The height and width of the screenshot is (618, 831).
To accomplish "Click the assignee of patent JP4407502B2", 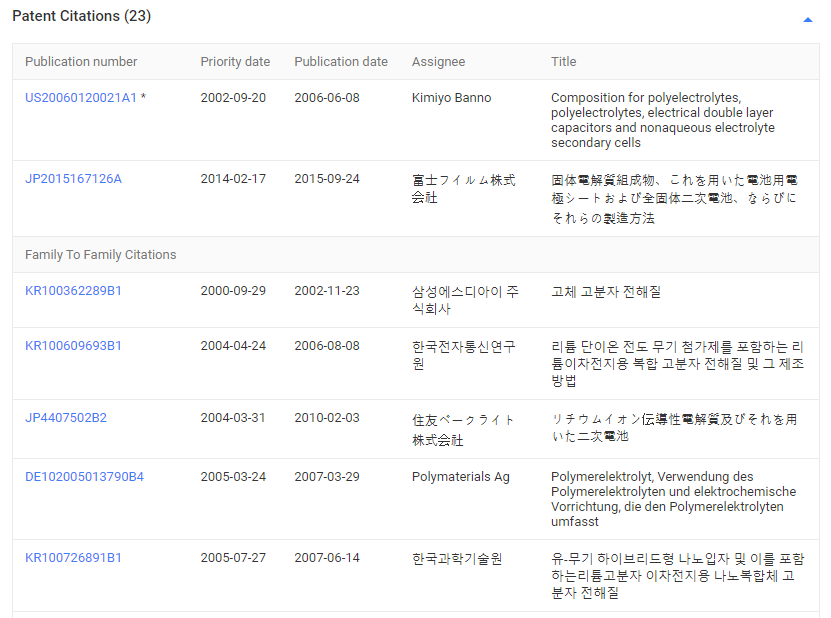I will (464, 430).
